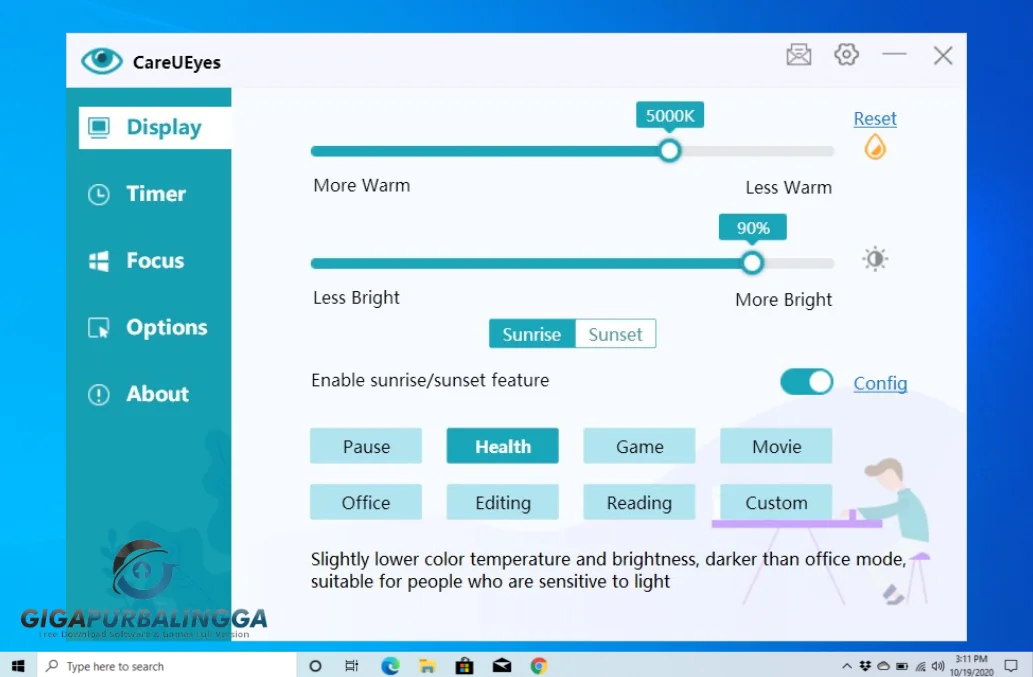Open sunrise/sunset Config link

(880, 383)
